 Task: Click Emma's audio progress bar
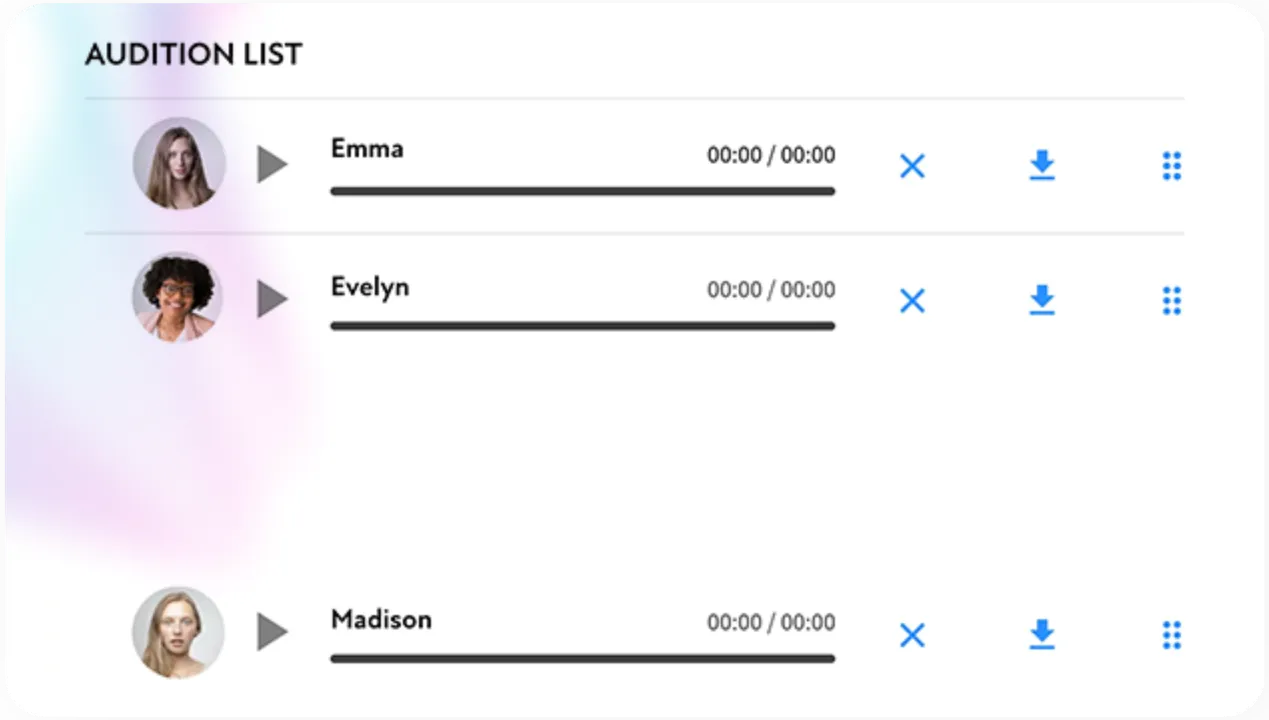(582, 191)
